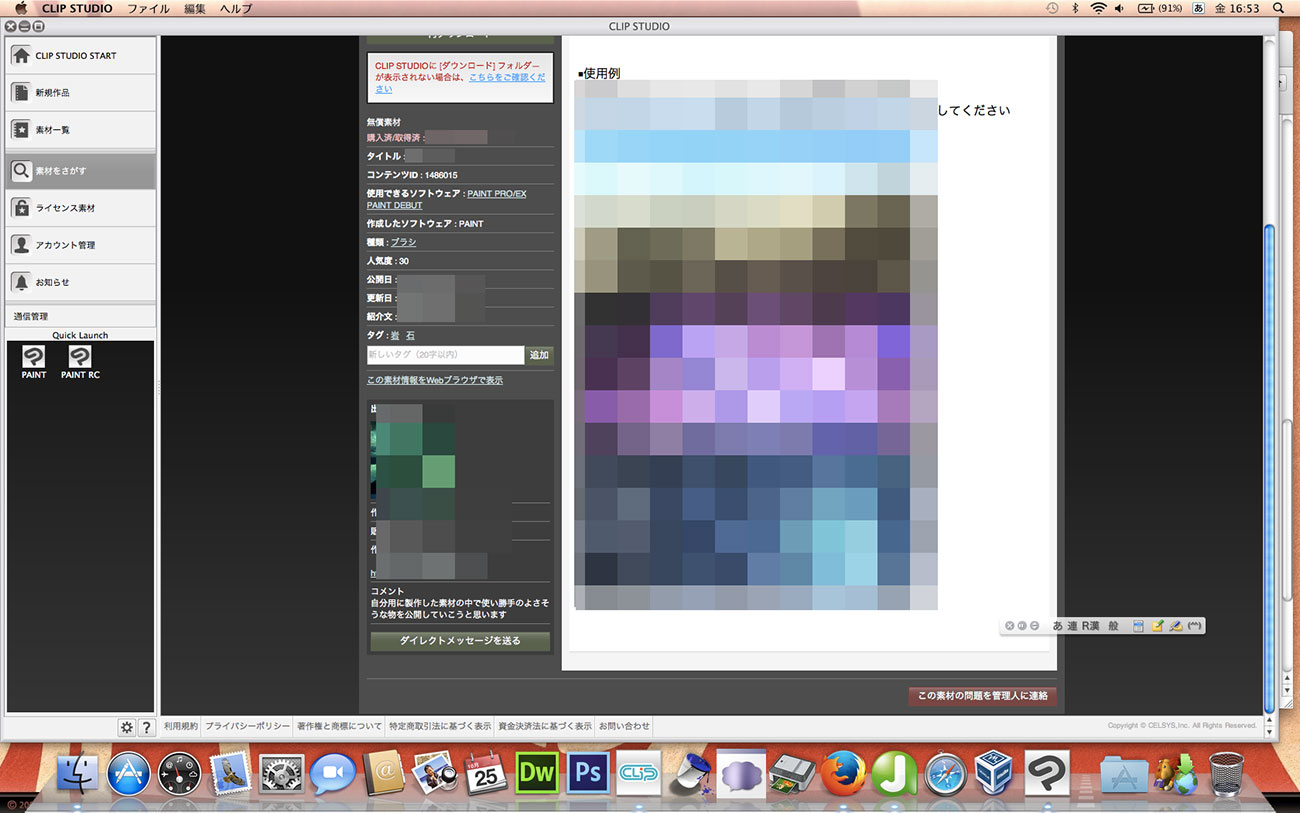Click the 追加 tag button

539,355
